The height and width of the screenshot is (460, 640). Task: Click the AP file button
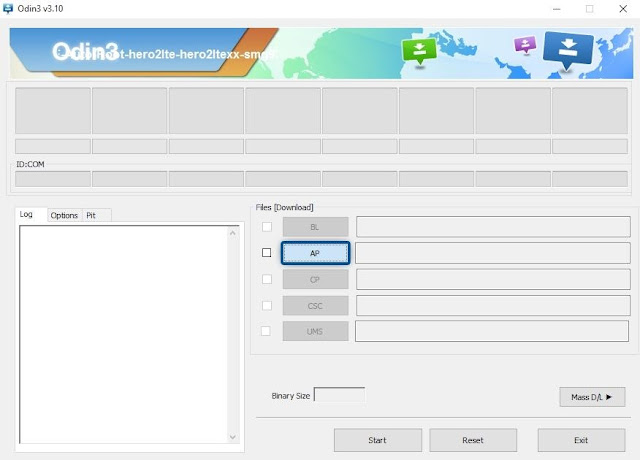(x=315, y=253)
